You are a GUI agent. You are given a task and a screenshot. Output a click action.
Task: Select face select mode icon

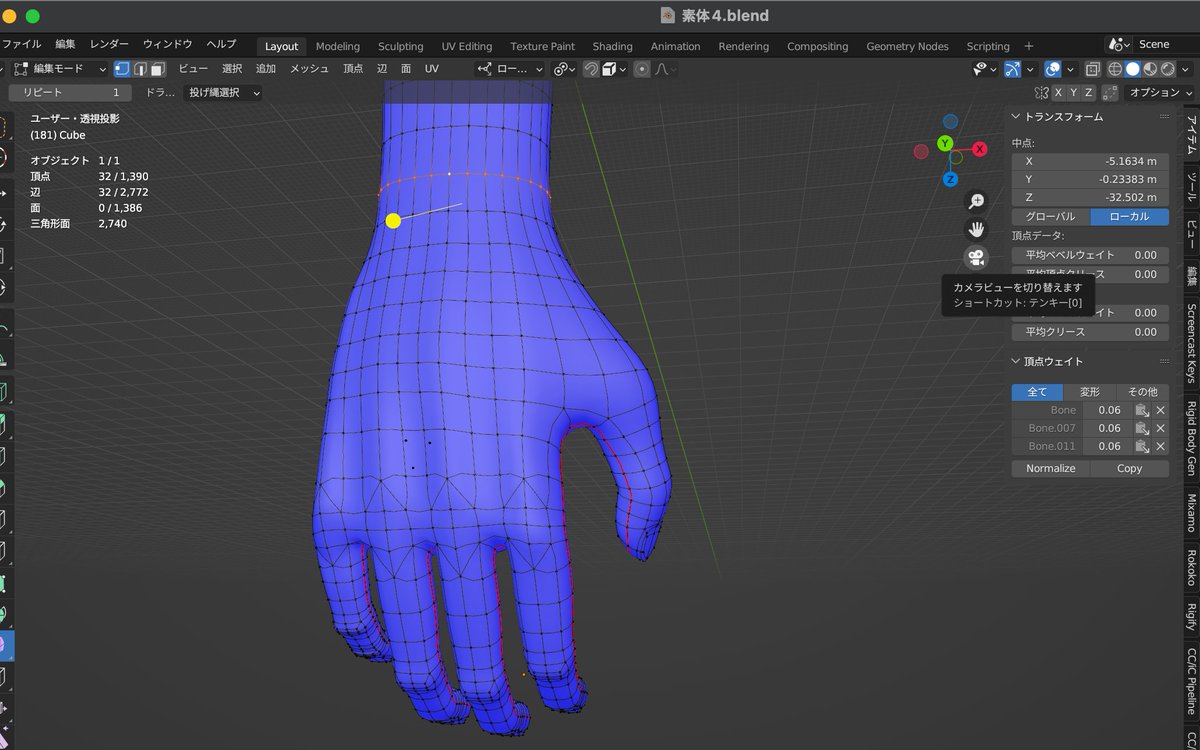(x=158, y=69)
